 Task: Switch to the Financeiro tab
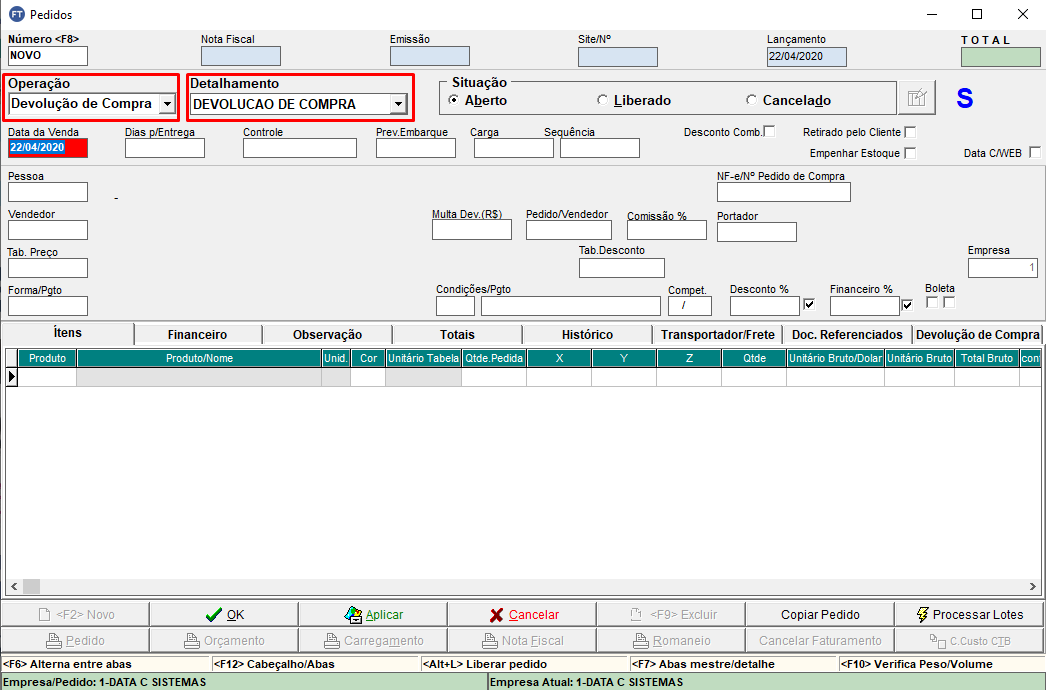tap(197, 334)
